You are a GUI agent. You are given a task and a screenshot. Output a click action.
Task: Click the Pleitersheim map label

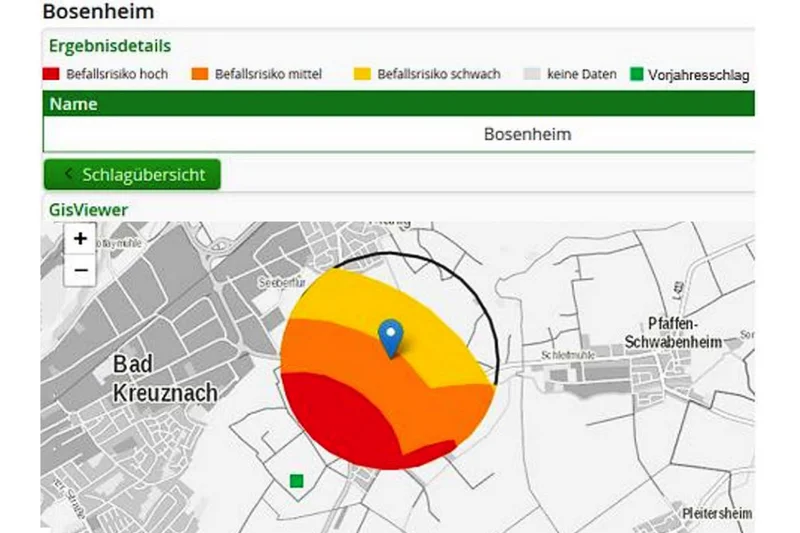click(717, 513)
